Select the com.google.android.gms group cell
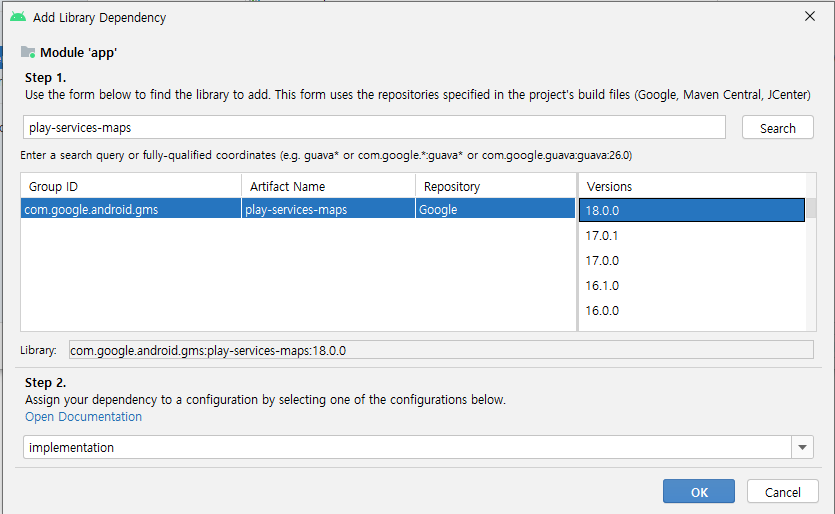Image resolution: width=835 pixels, height=514 pixels. [x=131, y=209]
